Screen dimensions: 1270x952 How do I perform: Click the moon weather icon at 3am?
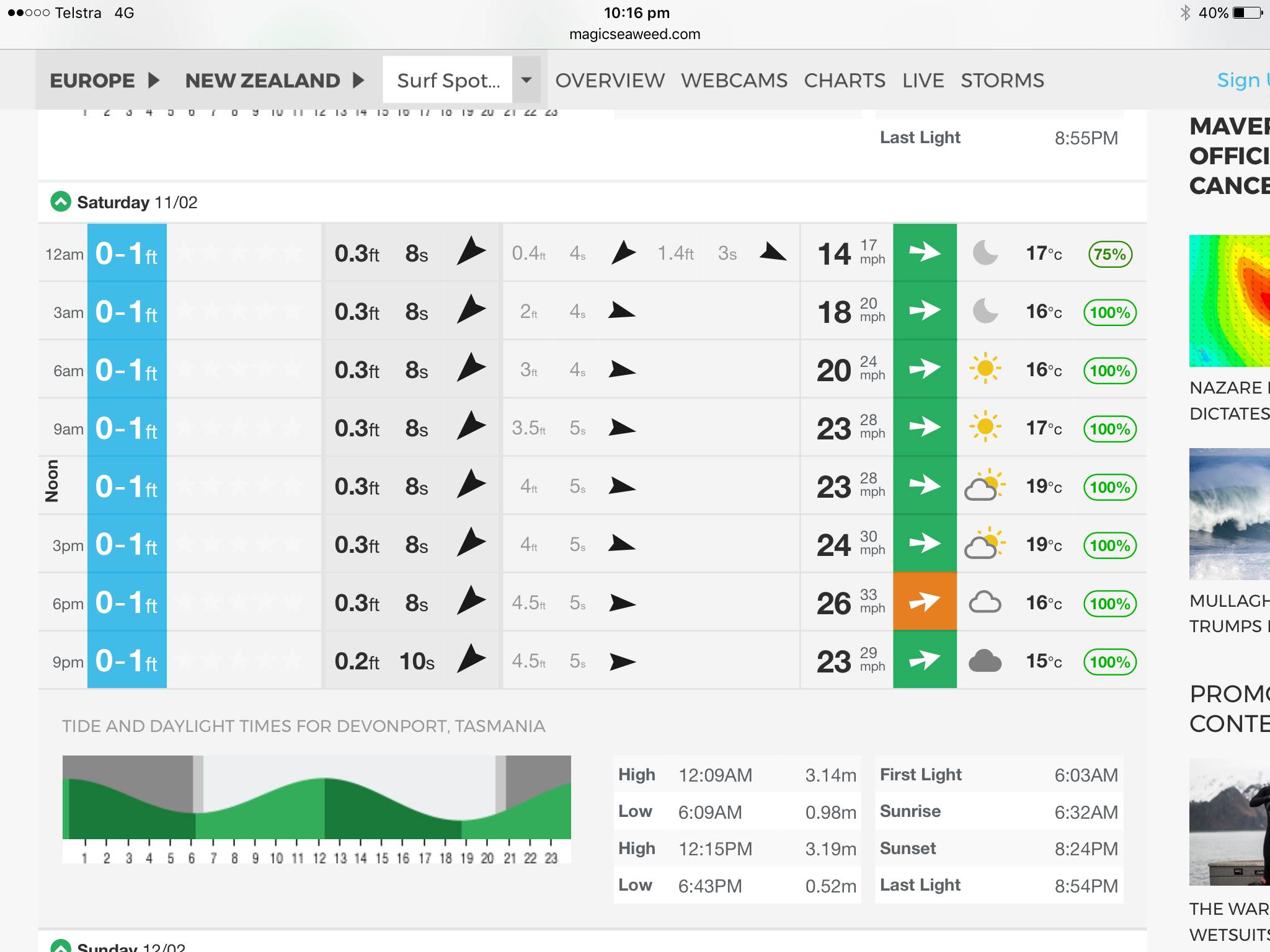tap(985, 311)
